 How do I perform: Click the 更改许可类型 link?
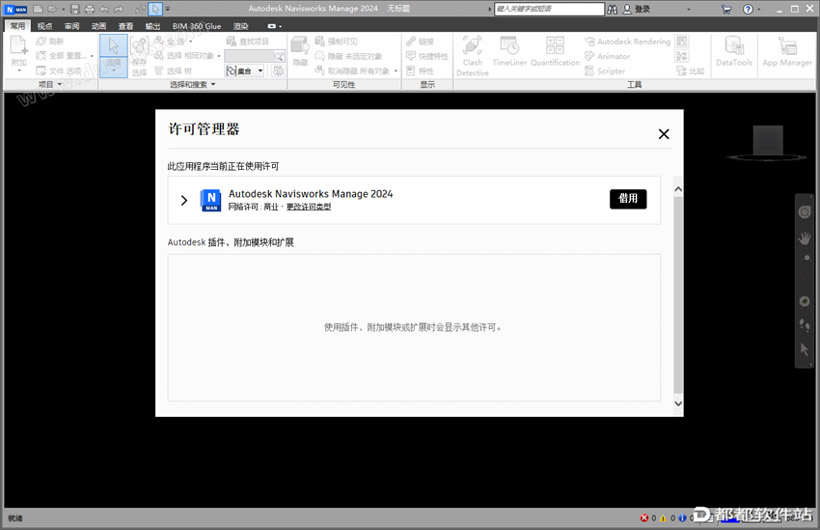click(x=309, y=207)
